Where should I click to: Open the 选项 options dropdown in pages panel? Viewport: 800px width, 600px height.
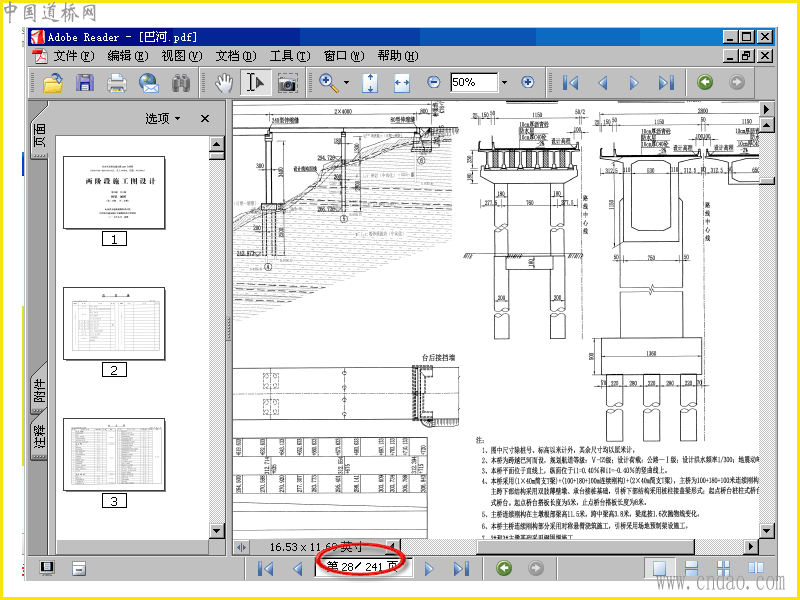(163, 118)
